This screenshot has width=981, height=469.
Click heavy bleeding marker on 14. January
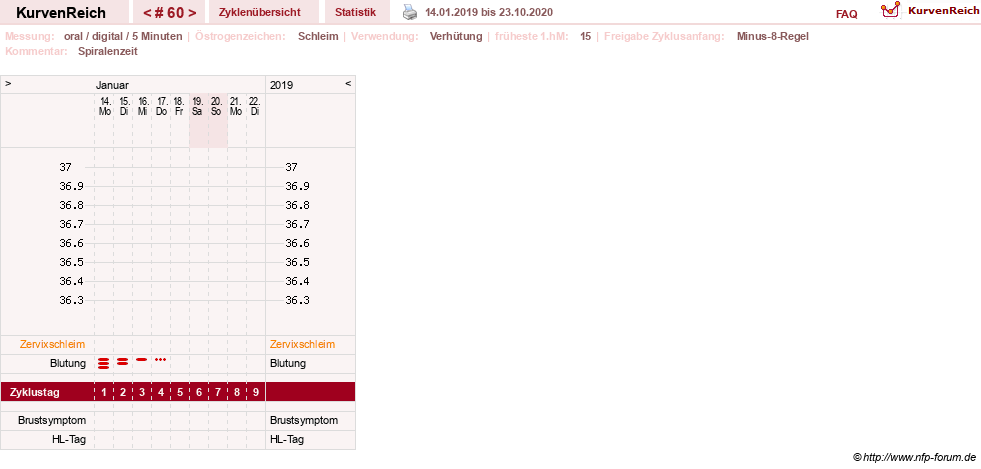[x=104, y=362]
